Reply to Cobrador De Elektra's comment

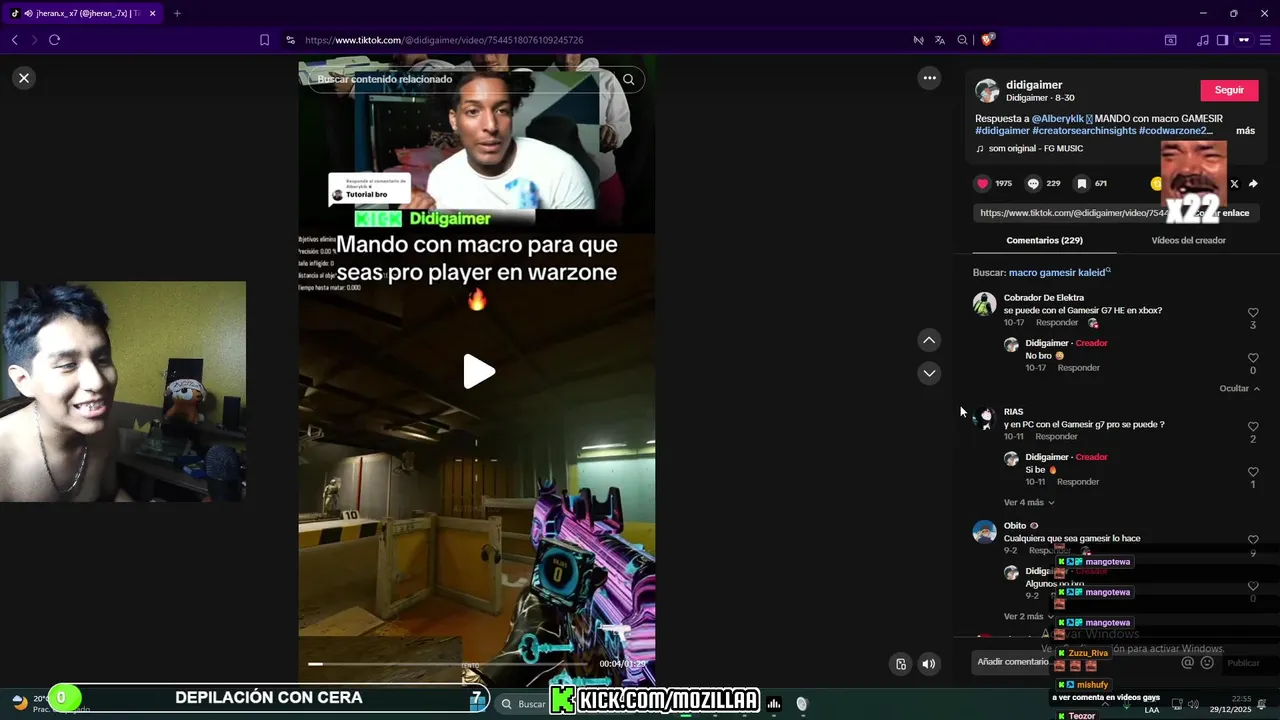coord(1057,323)
